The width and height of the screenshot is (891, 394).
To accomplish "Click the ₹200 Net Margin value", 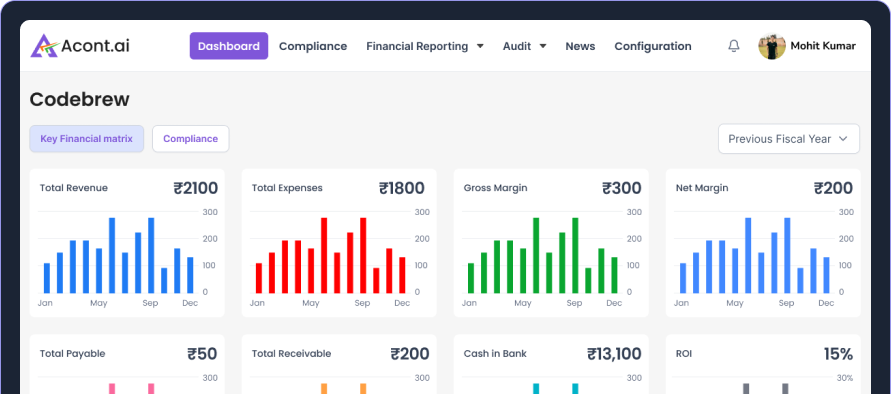I will 833,188.
